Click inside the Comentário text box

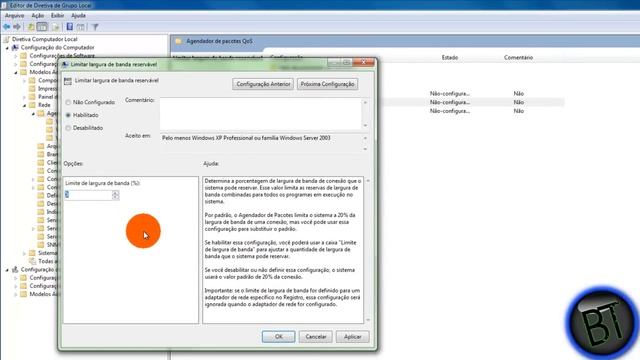(x=260, y=113)
